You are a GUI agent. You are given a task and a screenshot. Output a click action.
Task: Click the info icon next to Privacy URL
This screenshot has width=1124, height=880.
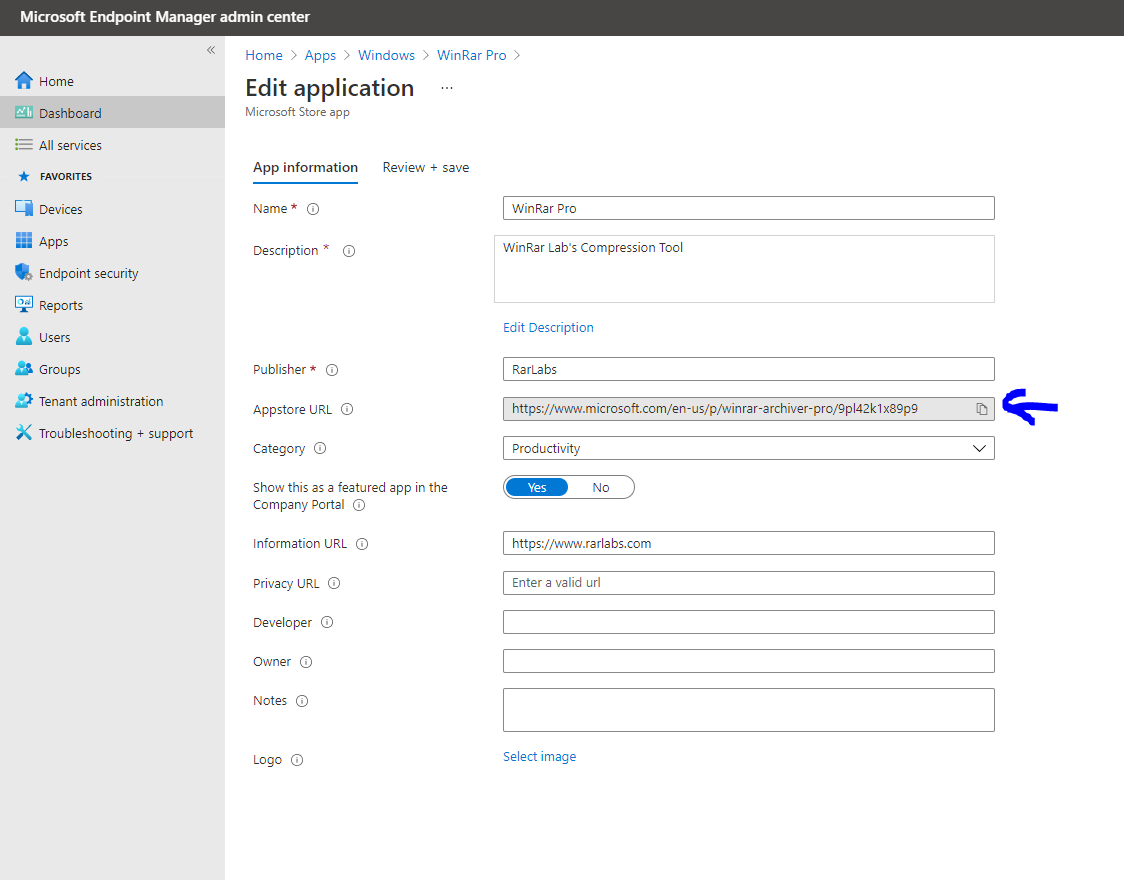tap(334, 583)
